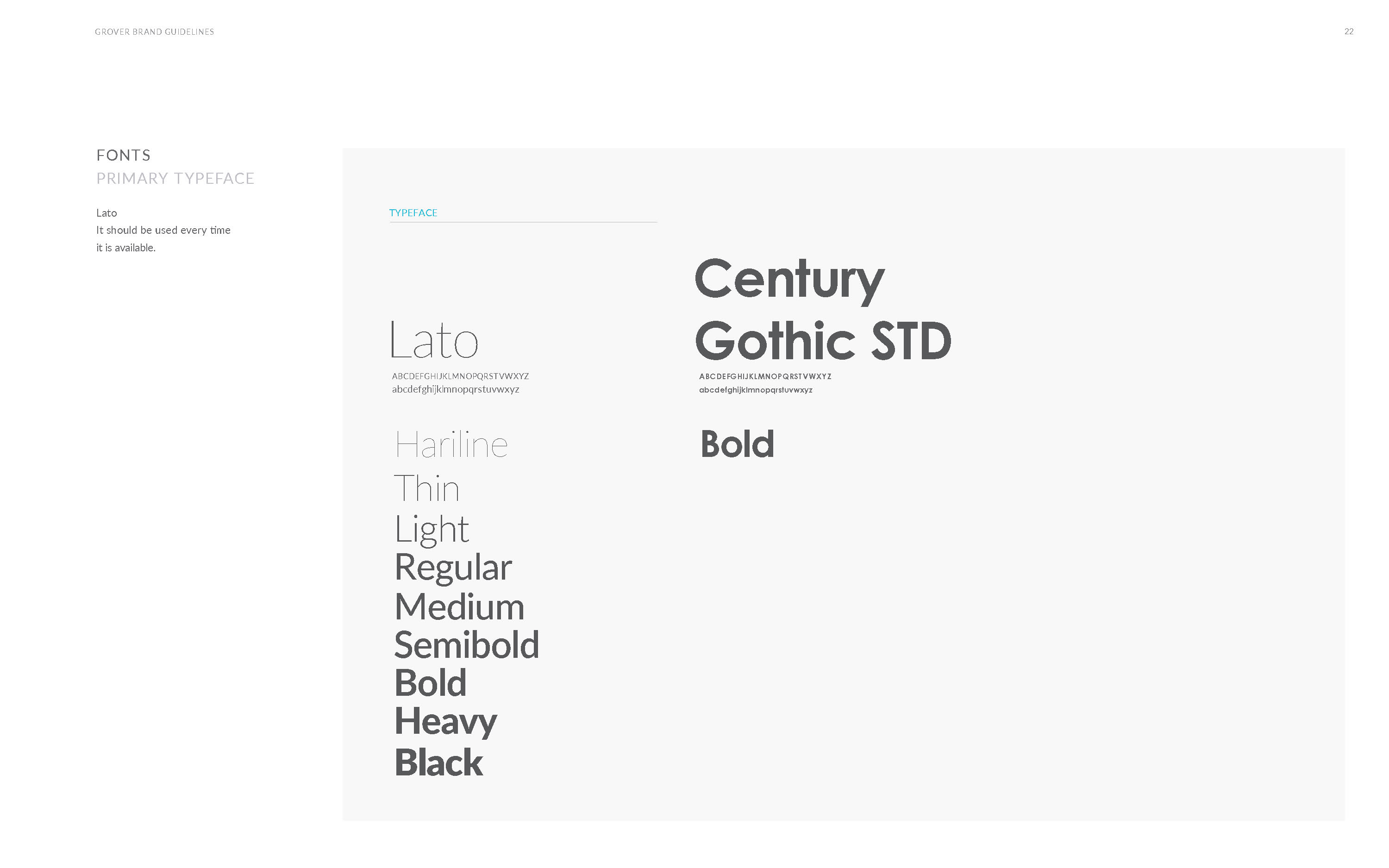Click the Century Gothic Bold weight sample

(738, 444)
